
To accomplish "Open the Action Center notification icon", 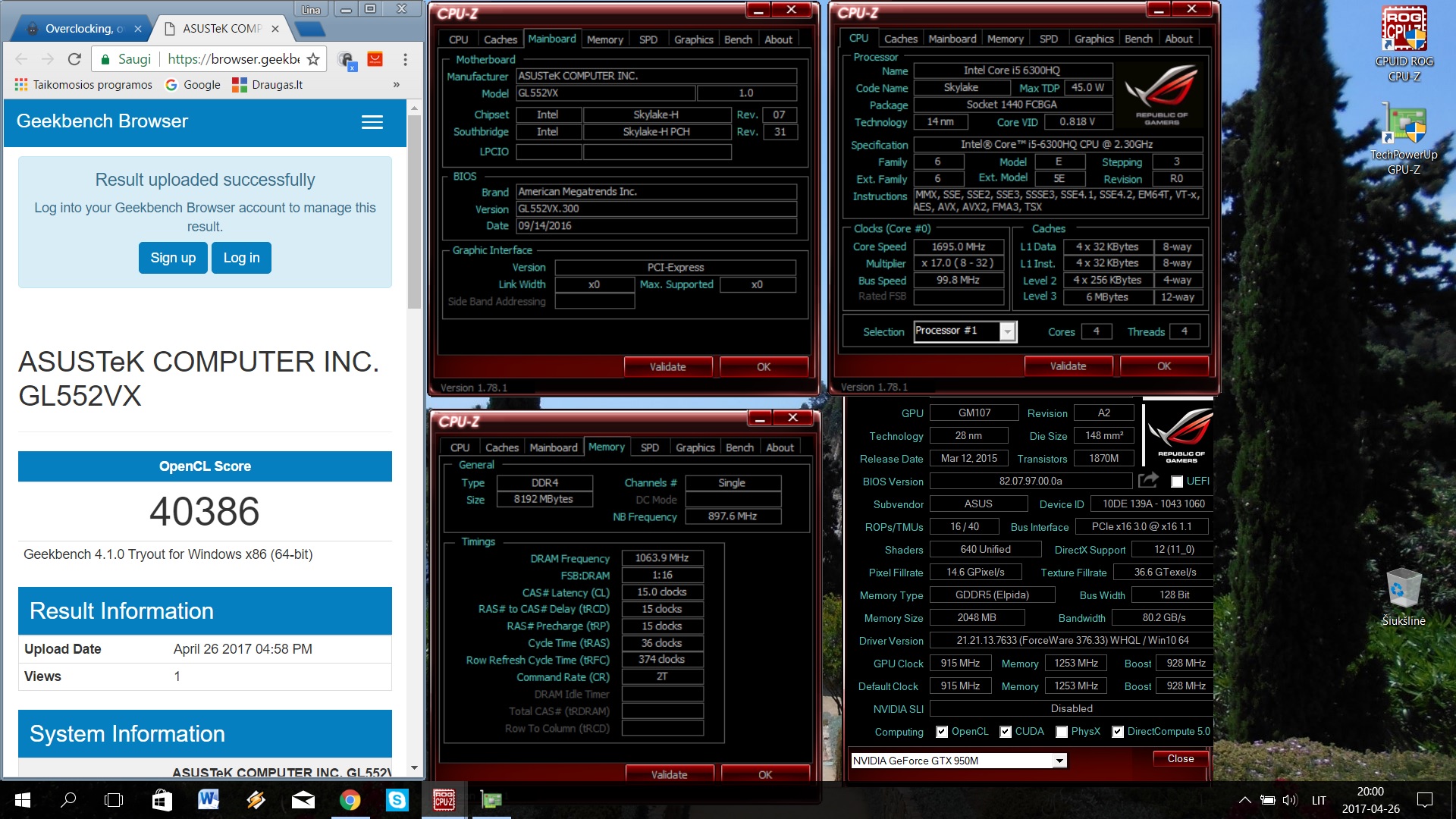I will (x=1425, y=799).
